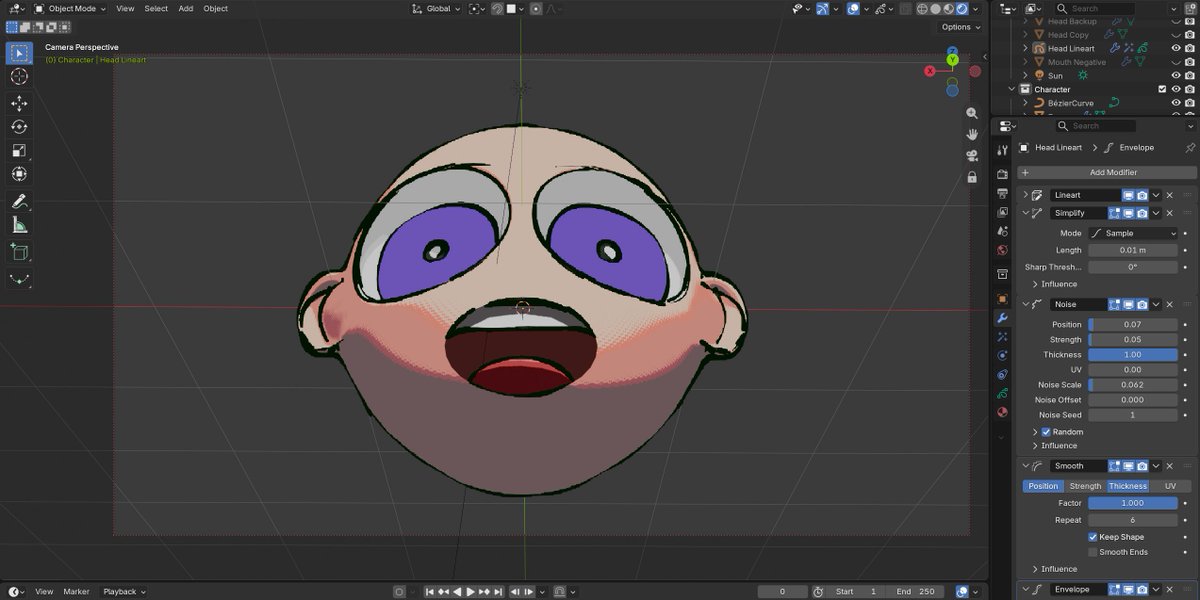Viewport: 1200px width, 600px height.
Task: Toggle the Sun object's eye visibility
Action: pyautogui.click(x=1176, y=75)
